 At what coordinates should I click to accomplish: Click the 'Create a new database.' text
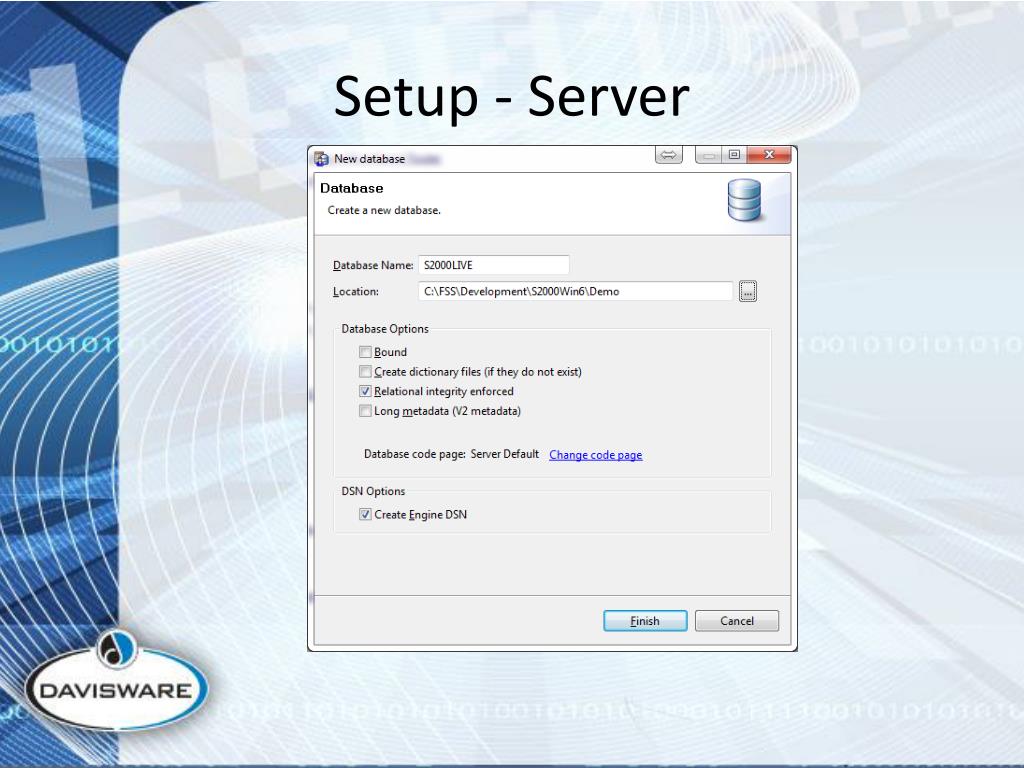click(x=384, y=210)
